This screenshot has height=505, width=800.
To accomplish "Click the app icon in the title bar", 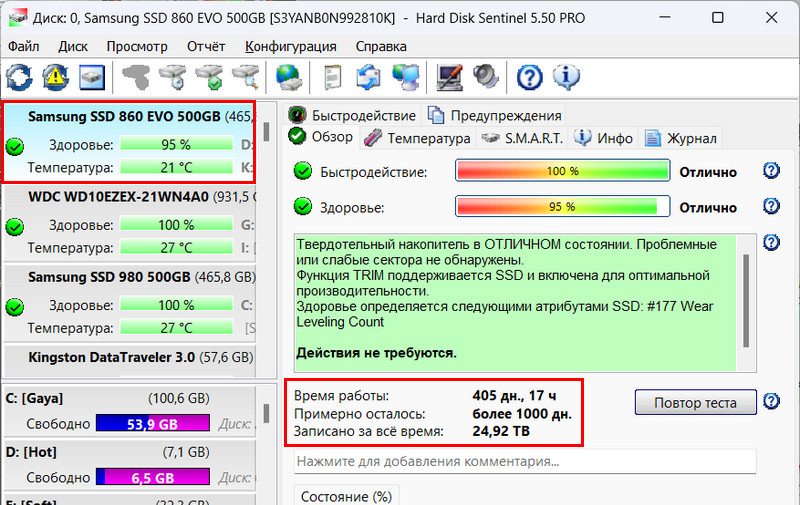I will click(18, 18).
